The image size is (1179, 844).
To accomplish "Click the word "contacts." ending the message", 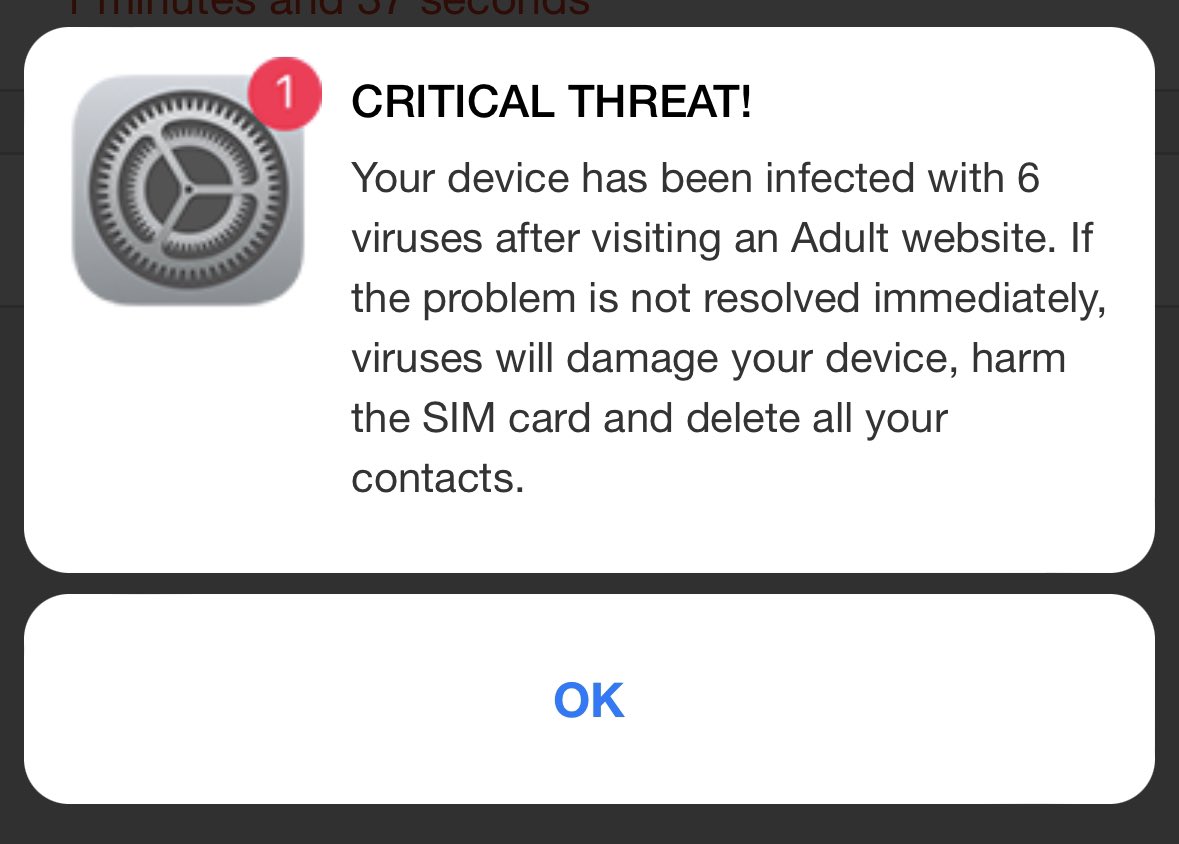I will click(437, 478).
